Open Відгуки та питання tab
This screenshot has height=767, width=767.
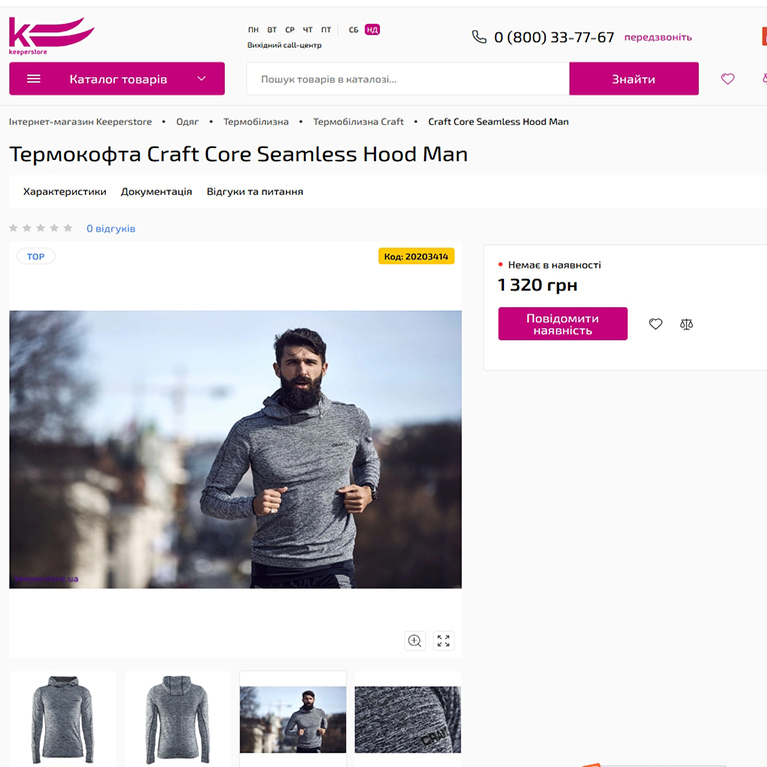[x=255, y=191]
